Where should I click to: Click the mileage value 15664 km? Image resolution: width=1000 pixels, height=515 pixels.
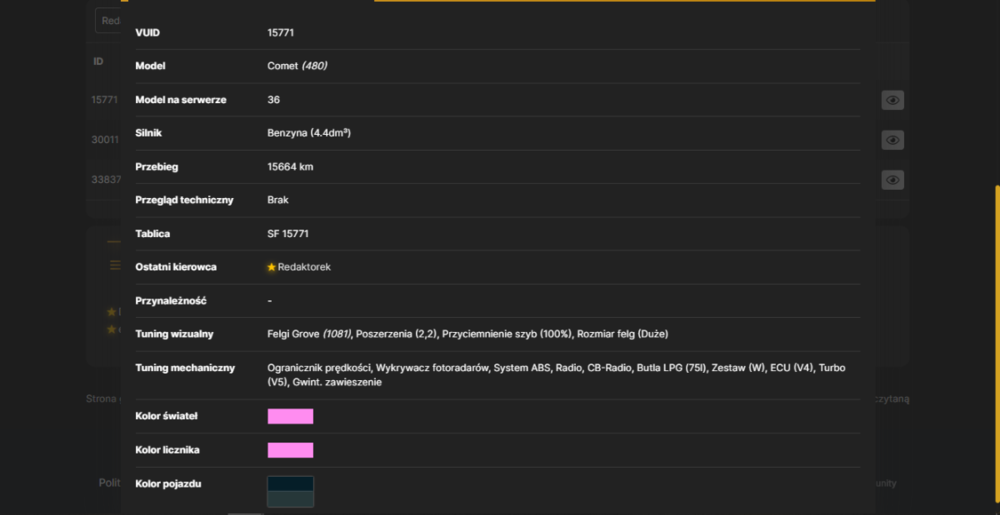[290, 167]
